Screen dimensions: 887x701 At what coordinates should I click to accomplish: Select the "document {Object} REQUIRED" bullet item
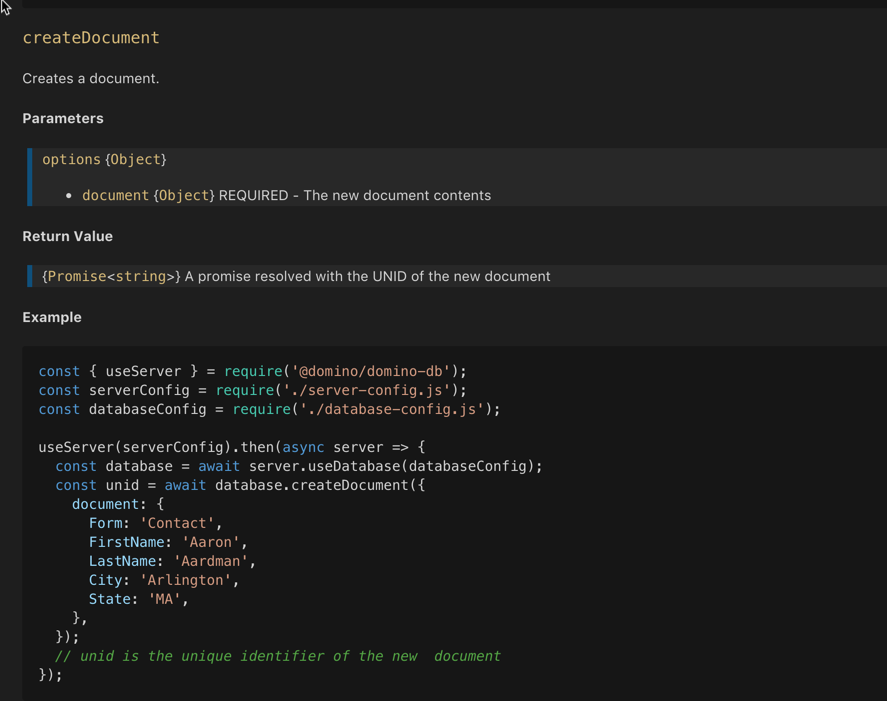pos(286,195)
